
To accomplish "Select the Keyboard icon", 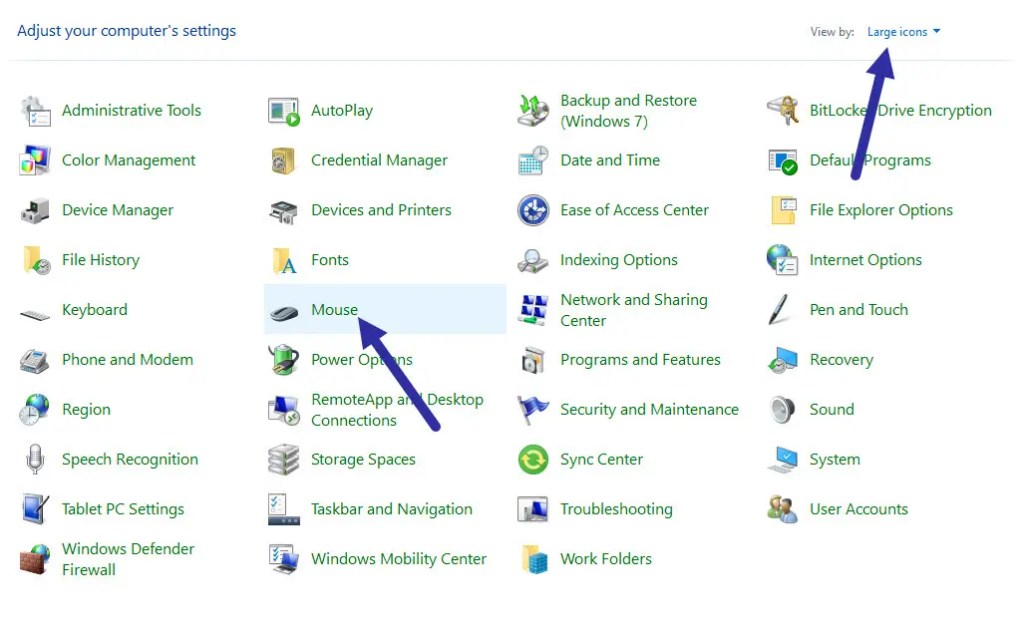I will pos(35,313).
